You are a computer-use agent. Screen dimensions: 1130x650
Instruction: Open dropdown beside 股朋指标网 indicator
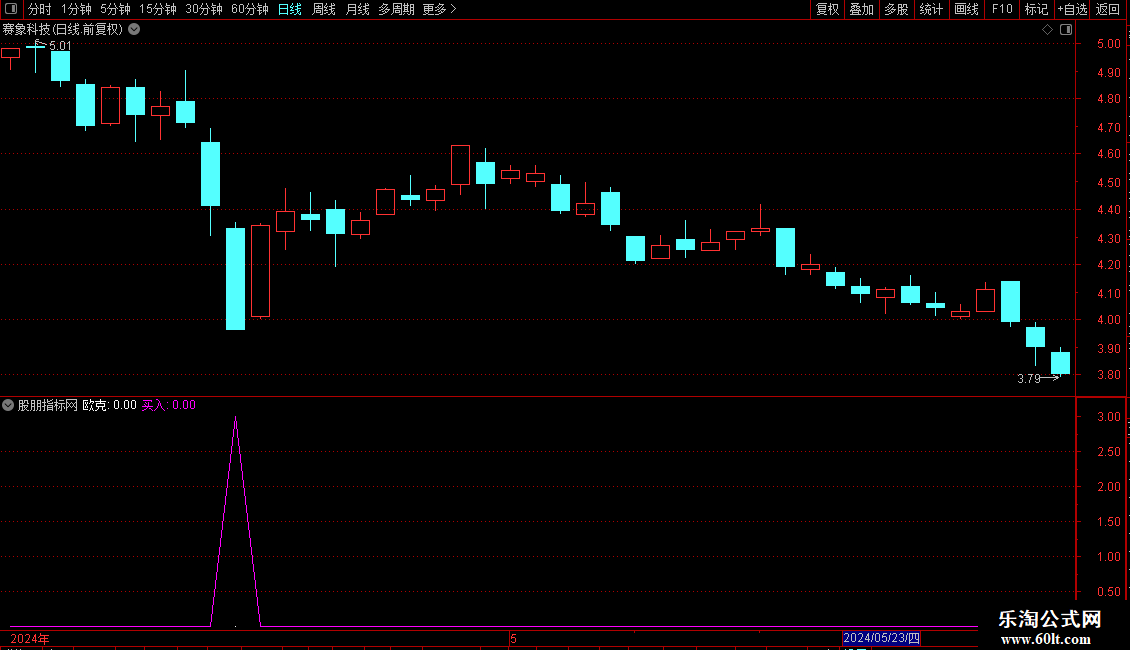pyautogui.click(x=8, y=405)
